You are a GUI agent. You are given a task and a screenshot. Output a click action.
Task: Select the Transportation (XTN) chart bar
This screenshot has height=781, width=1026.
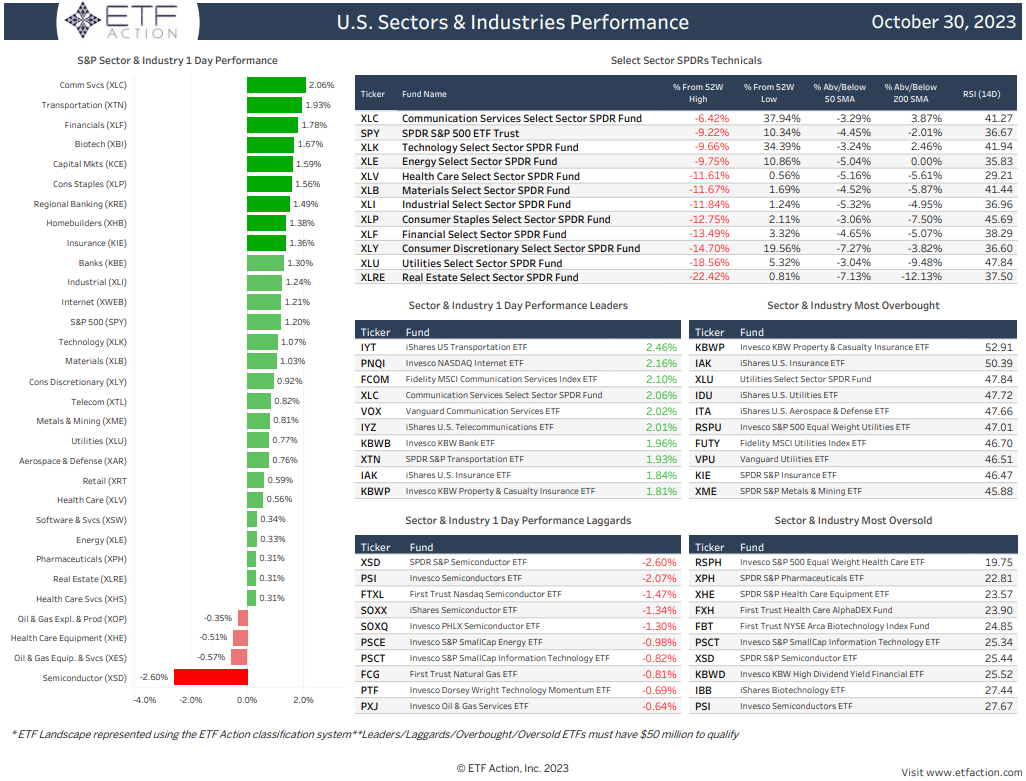(x=274, y=105)
